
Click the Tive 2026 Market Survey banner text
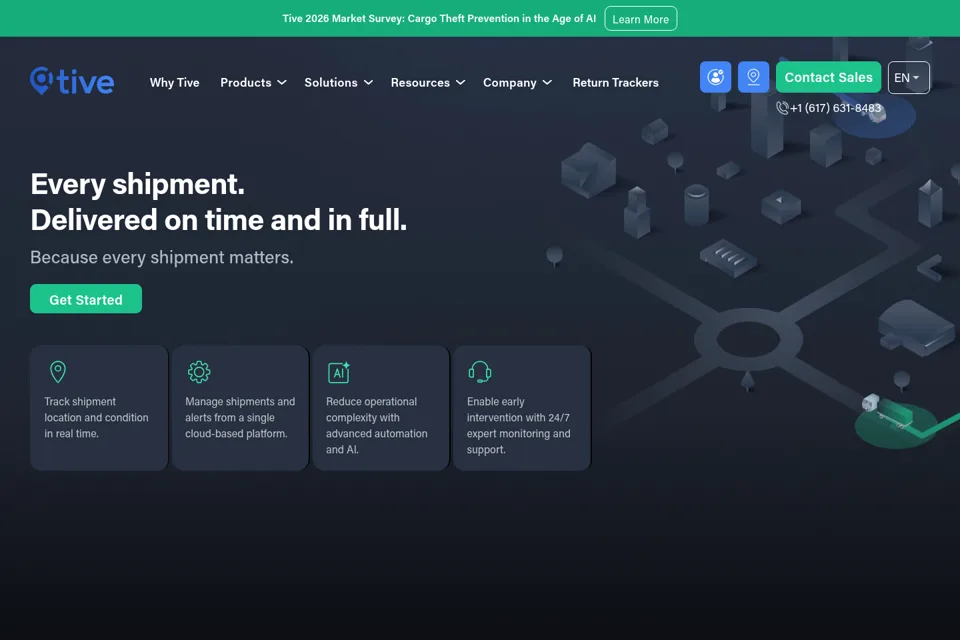439,18
